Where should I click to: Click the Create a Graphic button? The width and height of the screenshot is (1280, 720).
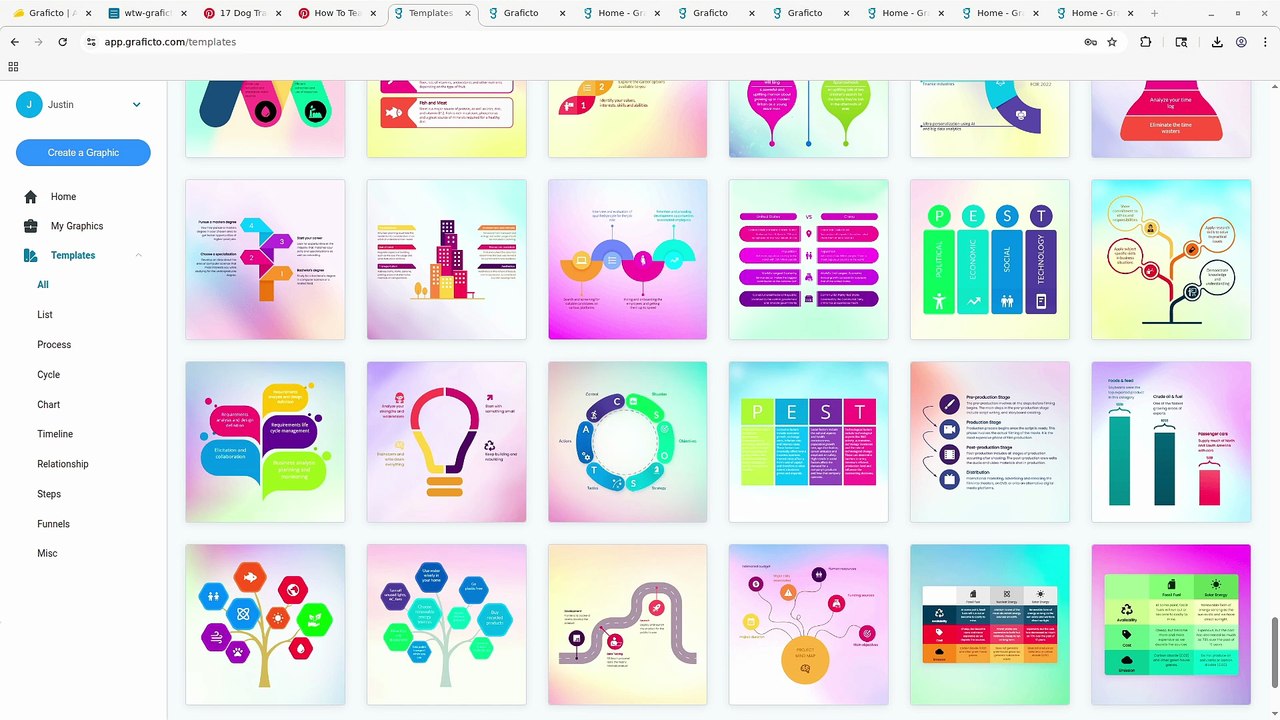83,152
